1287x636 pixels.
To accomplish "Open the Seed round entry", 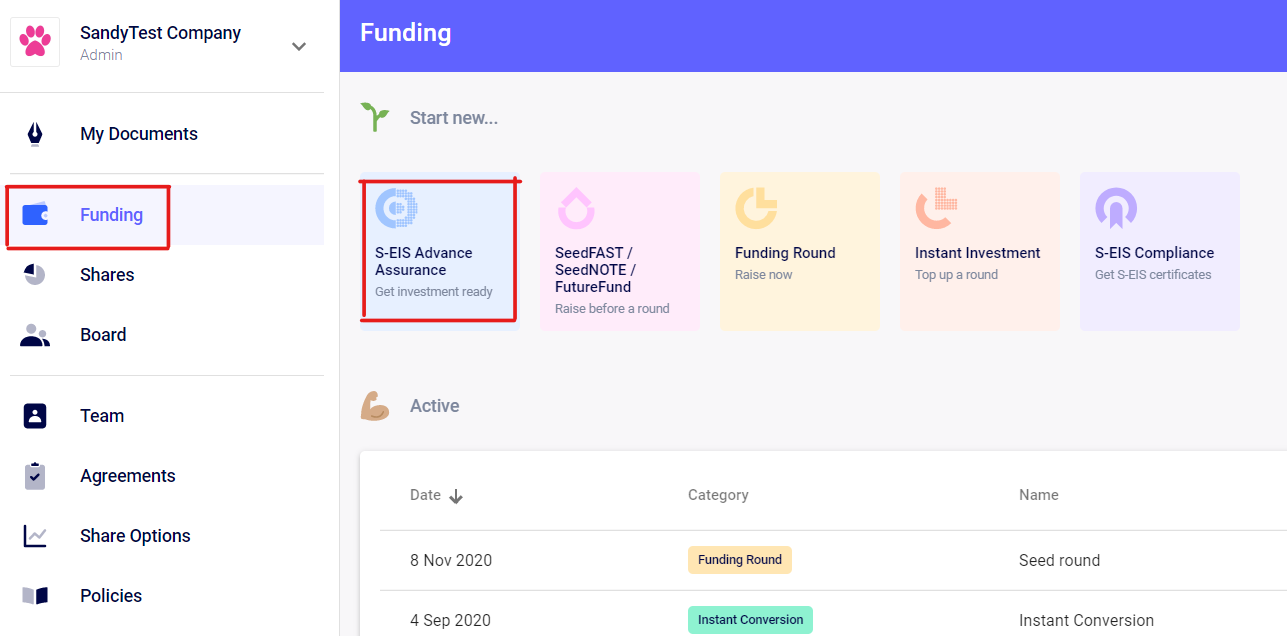I will coord(1059,560).
